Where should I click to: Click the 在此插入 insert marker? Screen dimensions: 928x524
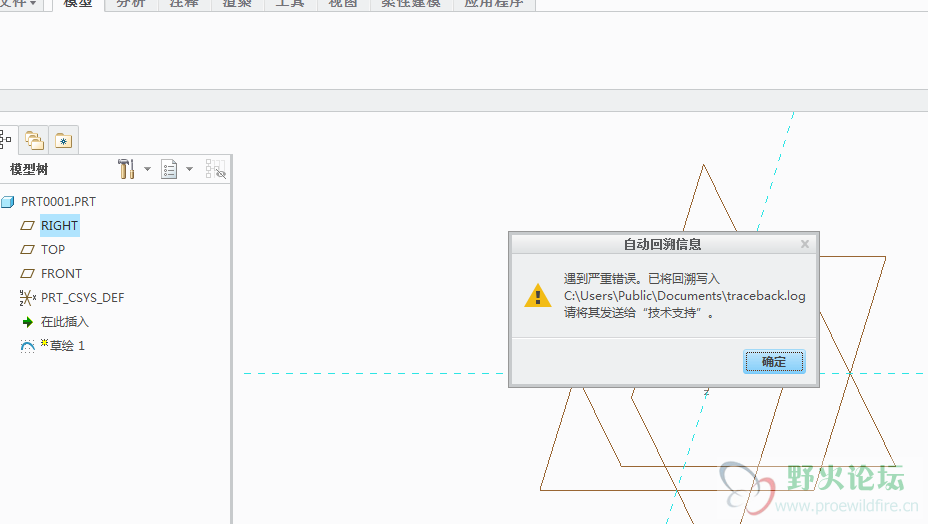pyautogui.click(x=65, y=322)
